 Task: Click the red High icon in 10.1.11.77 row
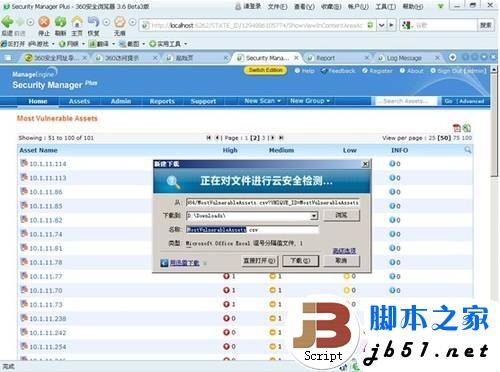coord(226,276)
